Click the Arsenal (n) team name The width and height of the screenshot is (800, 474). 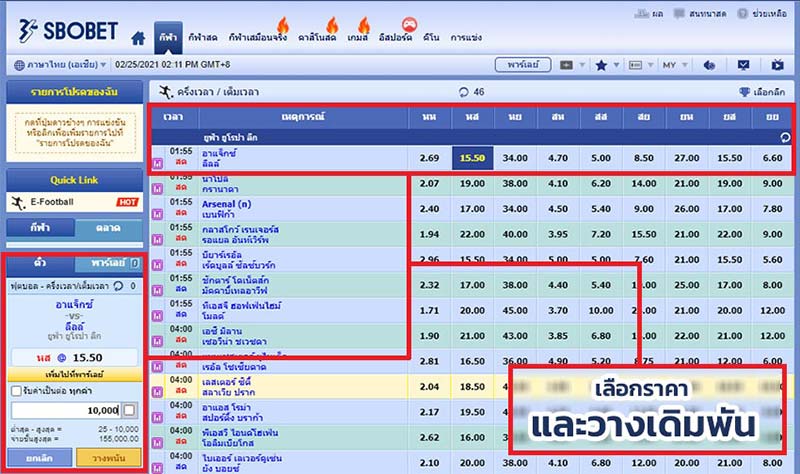[227, 204]
